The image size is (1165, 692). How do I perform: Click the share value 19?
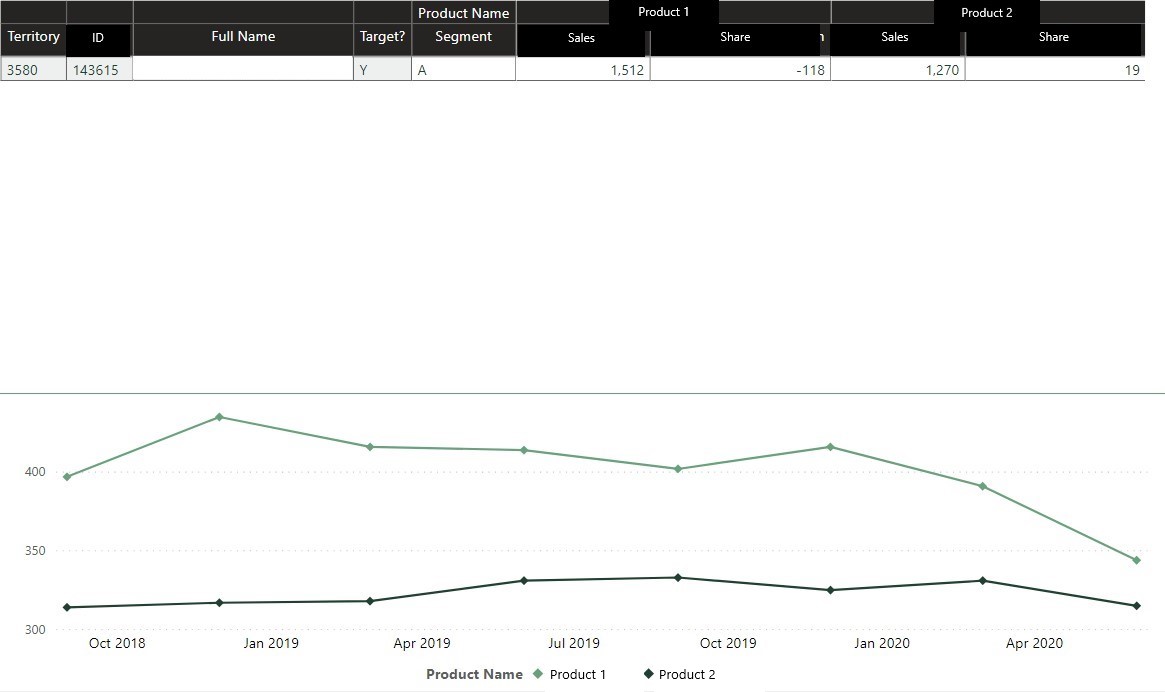1055,70
